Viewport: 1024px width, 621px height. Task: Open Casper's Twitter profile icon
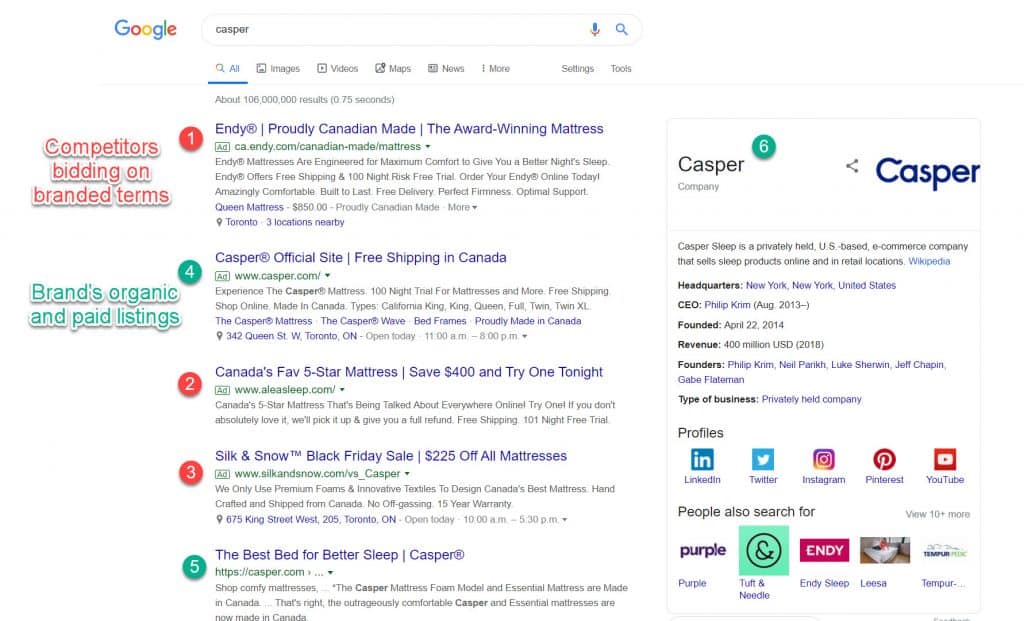pos(763,460)
